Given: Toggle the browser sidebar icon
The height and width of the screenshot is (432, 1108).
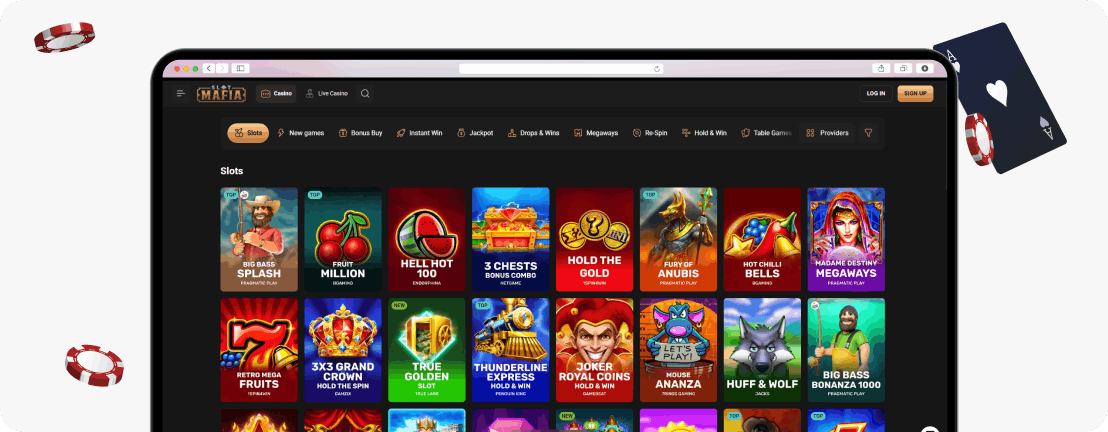Looking at the screenshot, I should click(x=240, y=69).
